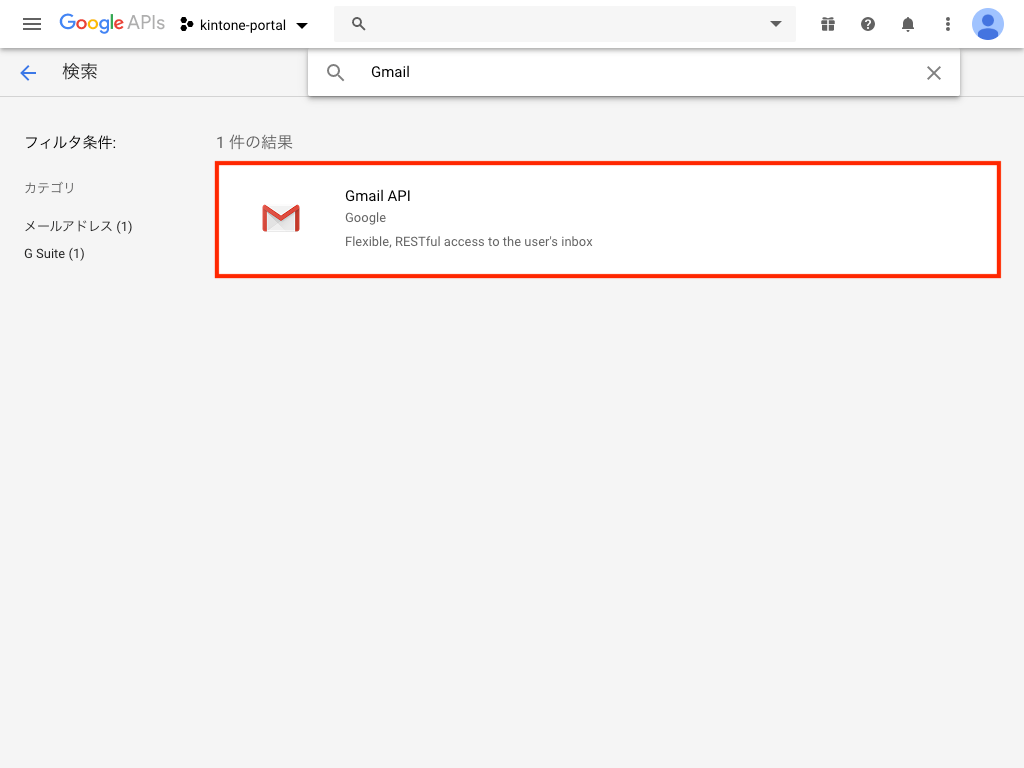Click into the Gmail search input field
Viewport: 1024px width, 768px height.
pos(630,73)
